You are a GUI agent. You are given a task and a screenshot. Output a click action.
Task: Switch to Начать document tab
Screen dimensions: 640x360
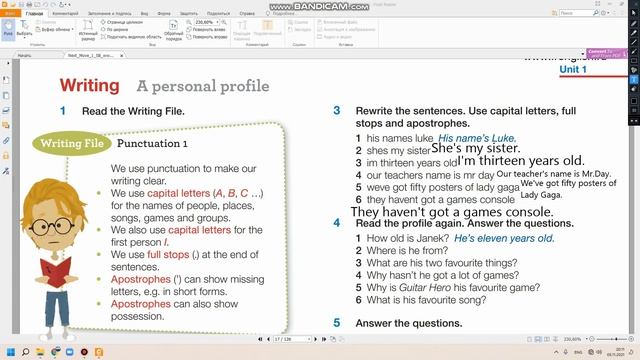pos(24,55)
